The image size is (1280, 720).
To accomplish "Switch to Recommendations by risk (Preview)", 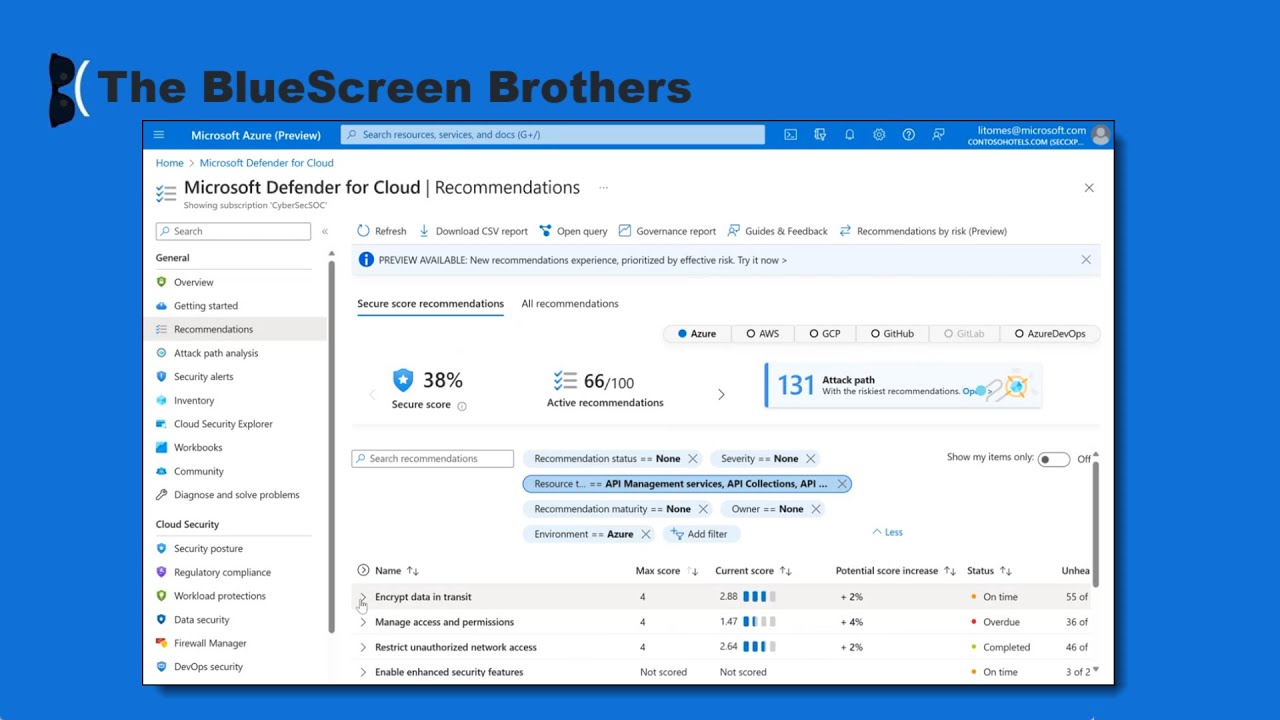I will (x=922, y=231).
